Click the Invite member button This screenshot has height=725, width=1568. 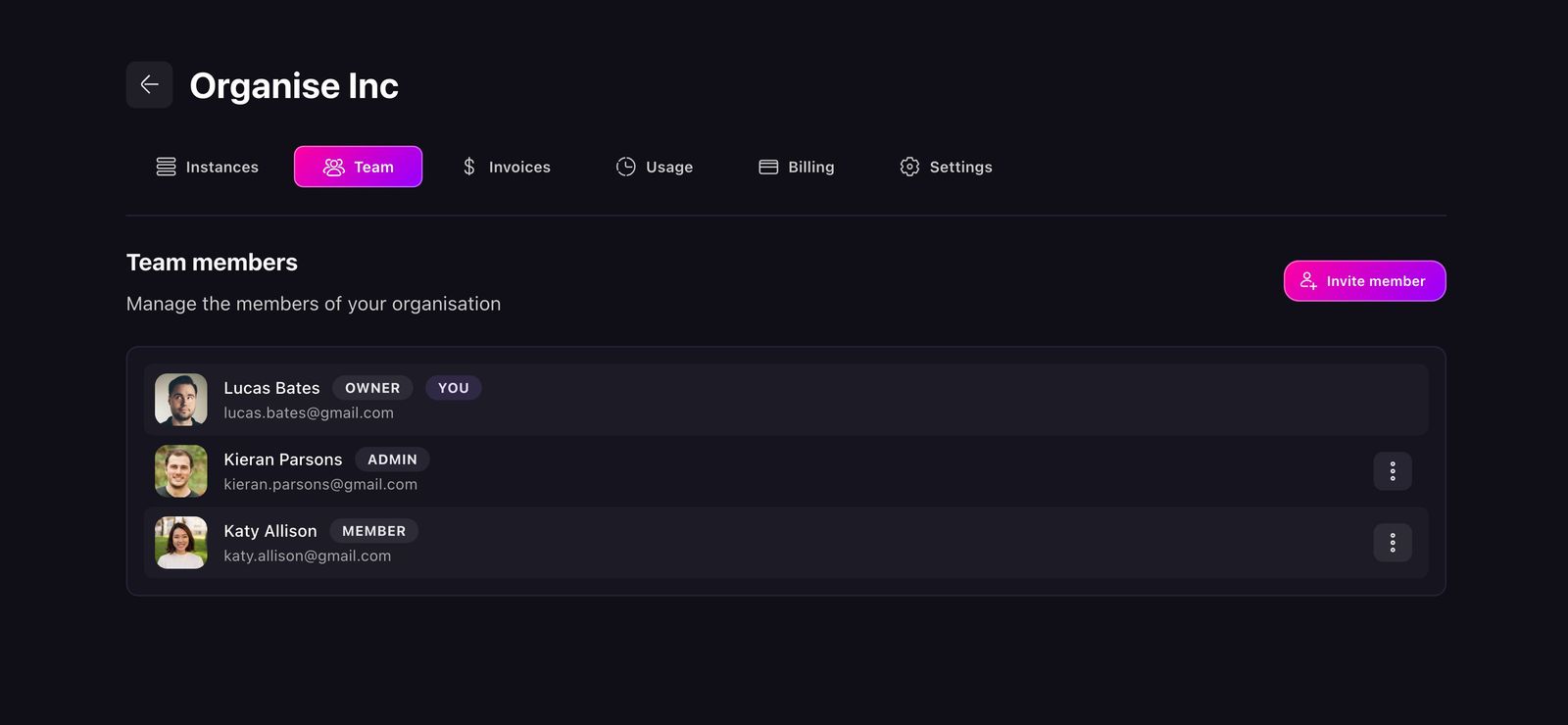[1364, 281]
